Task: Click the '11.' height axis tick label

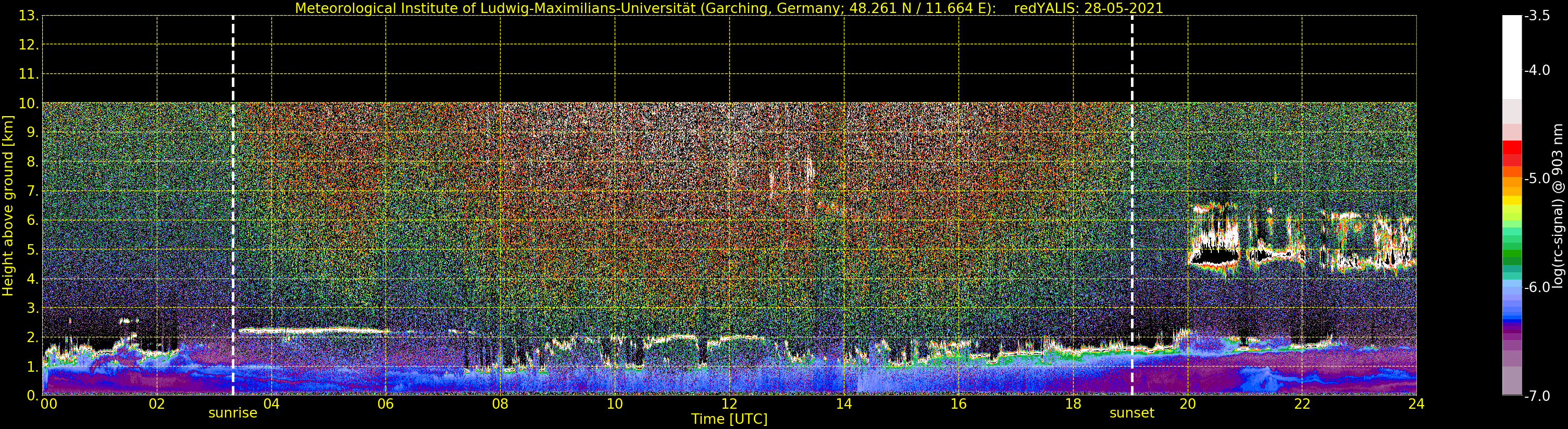Action: (29, 74)
